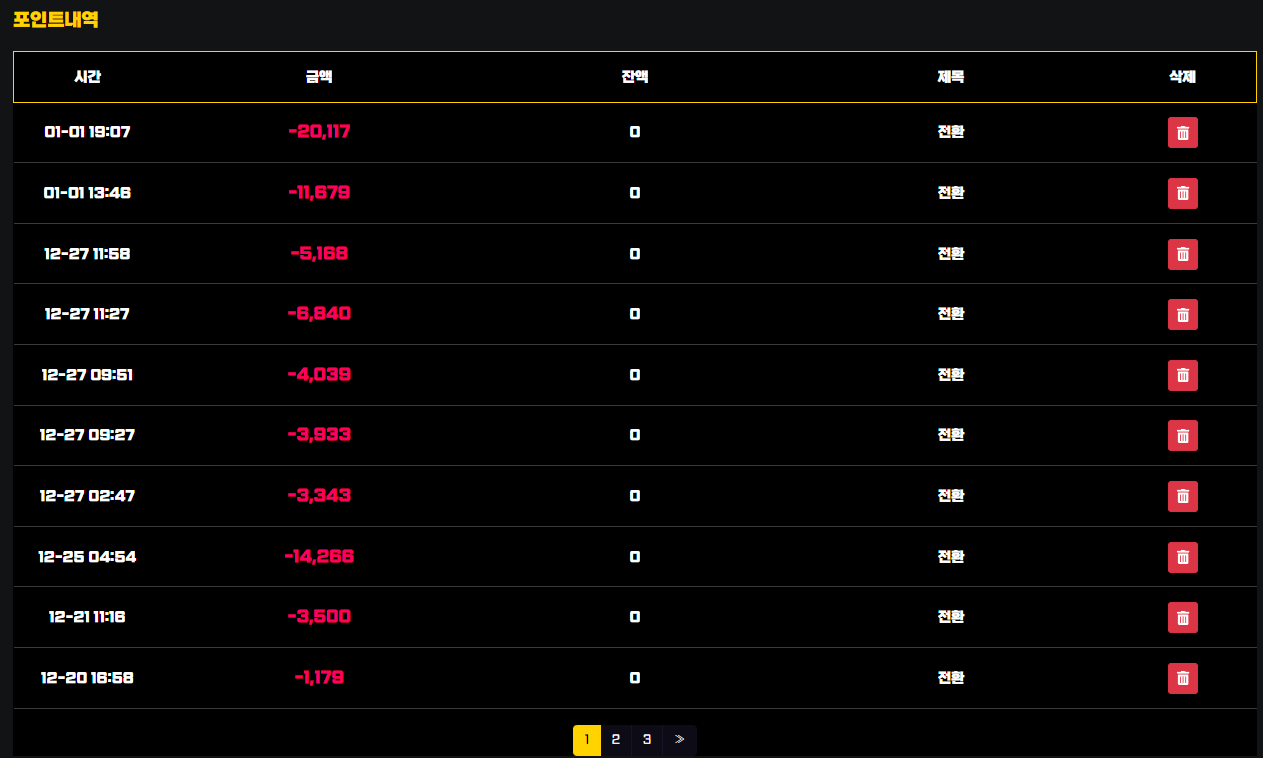Screen dimensions: 1263x758
Task: Remove the 12-27 11:27 entry via trash icon
Action: (1182, 314)
